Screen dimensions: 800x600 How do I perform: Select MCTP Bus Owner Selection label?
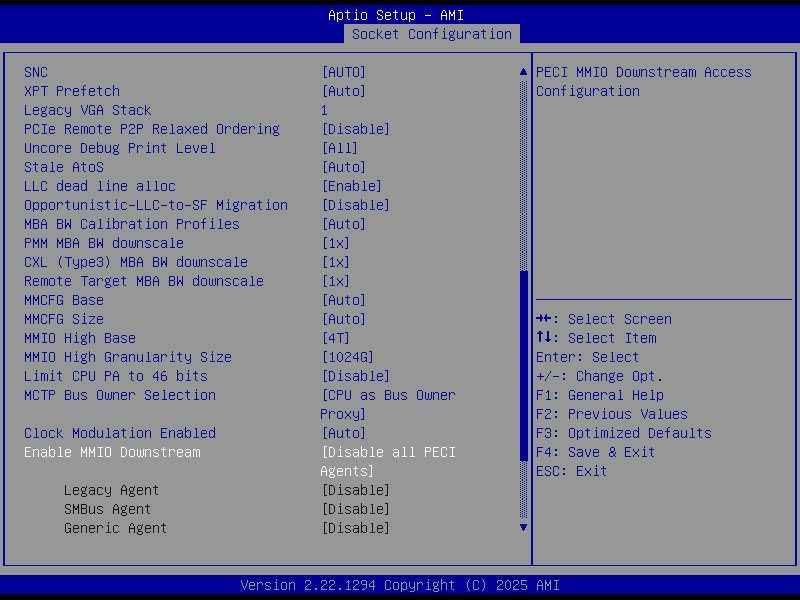(119, 395)
